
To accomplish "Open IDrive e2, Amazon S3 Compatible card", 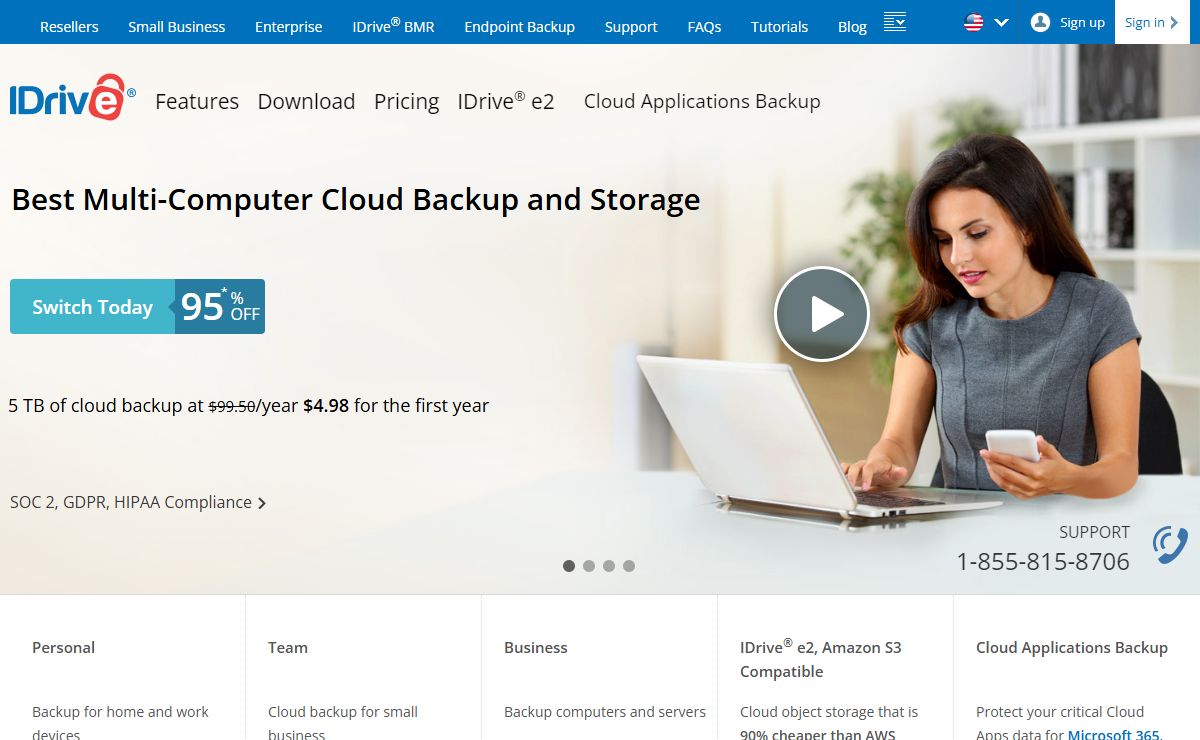I will [x=821, y=659].
